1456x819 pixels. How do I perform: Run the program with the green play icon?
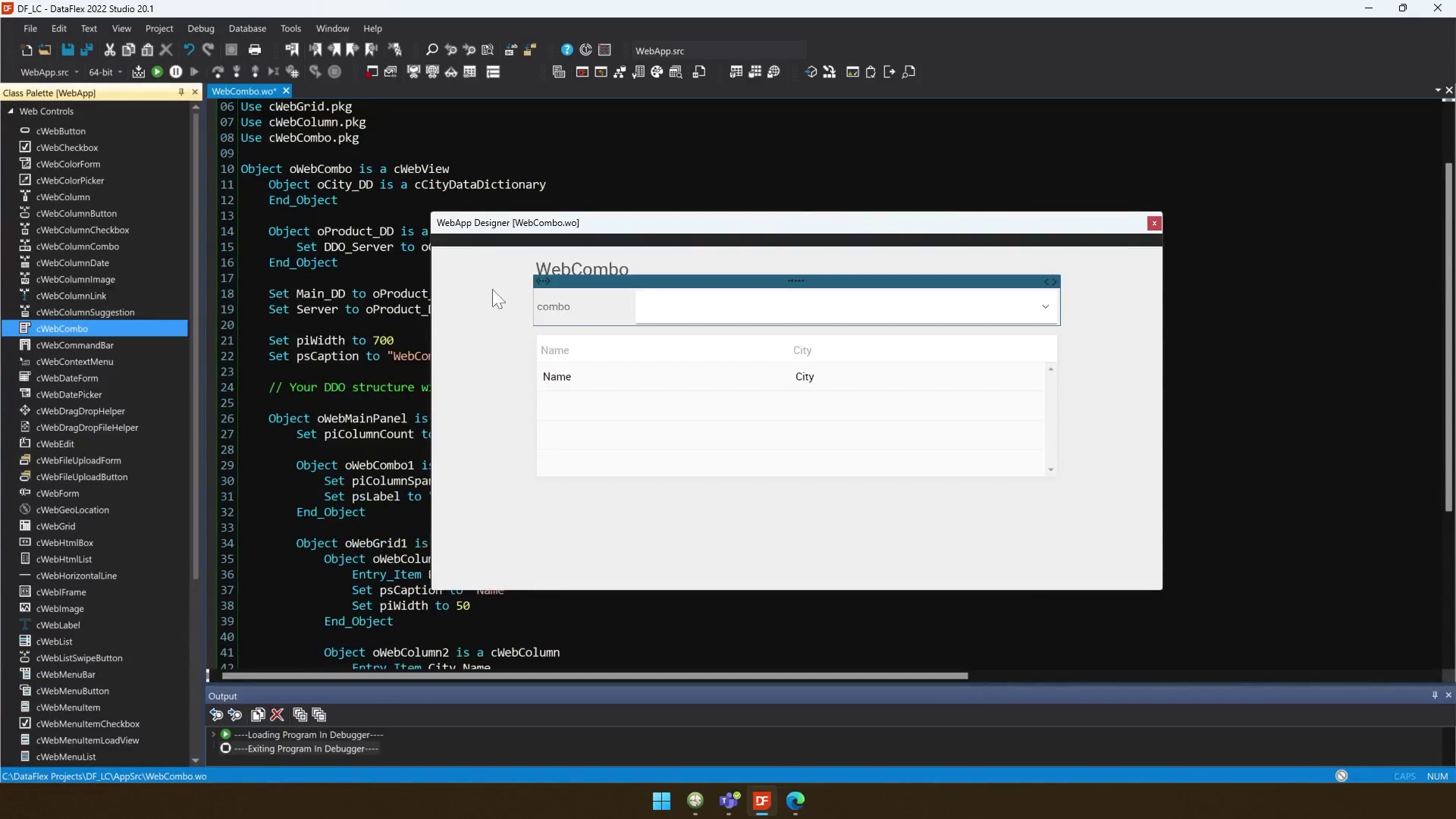point(157,72)
